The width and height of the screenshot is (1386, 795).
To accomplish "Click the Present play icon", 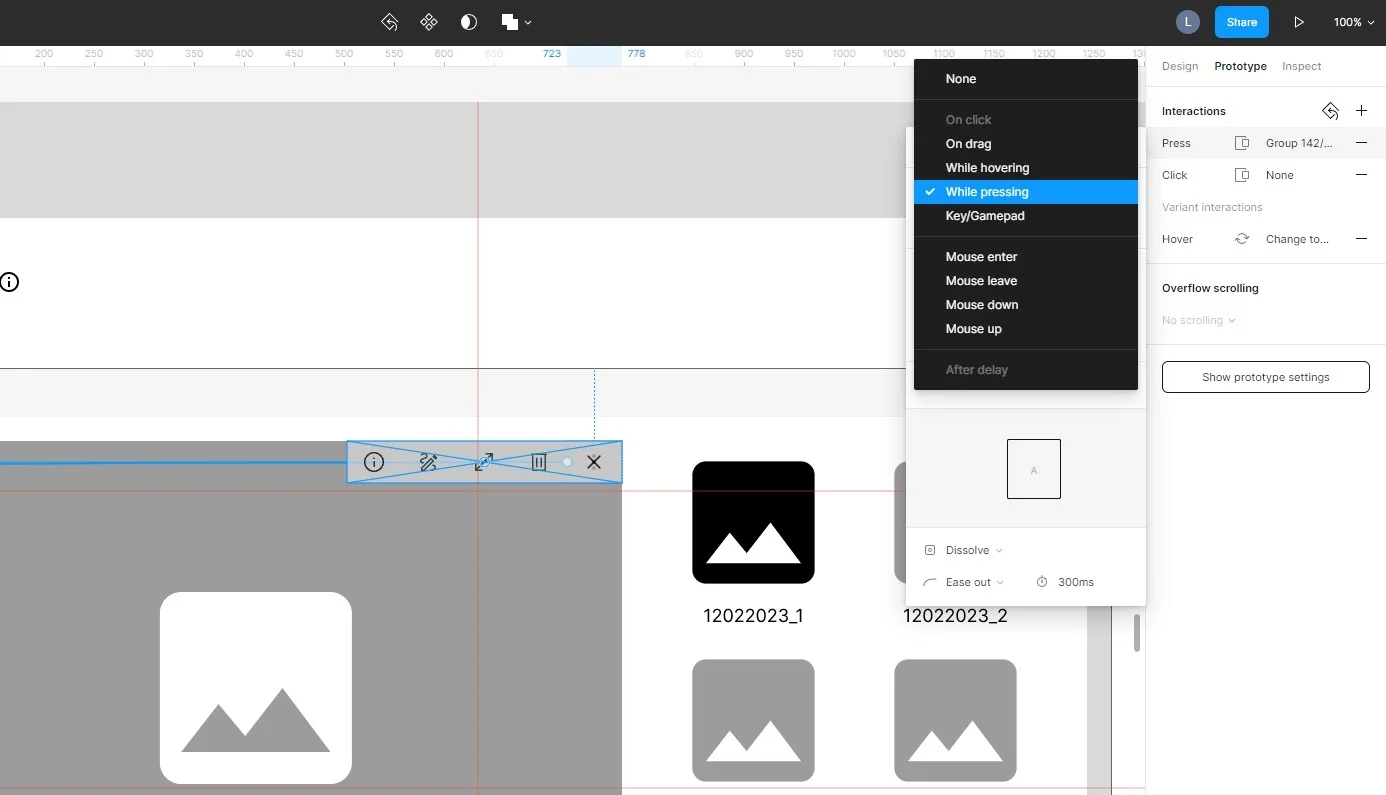I will [x=1299, y=22].
